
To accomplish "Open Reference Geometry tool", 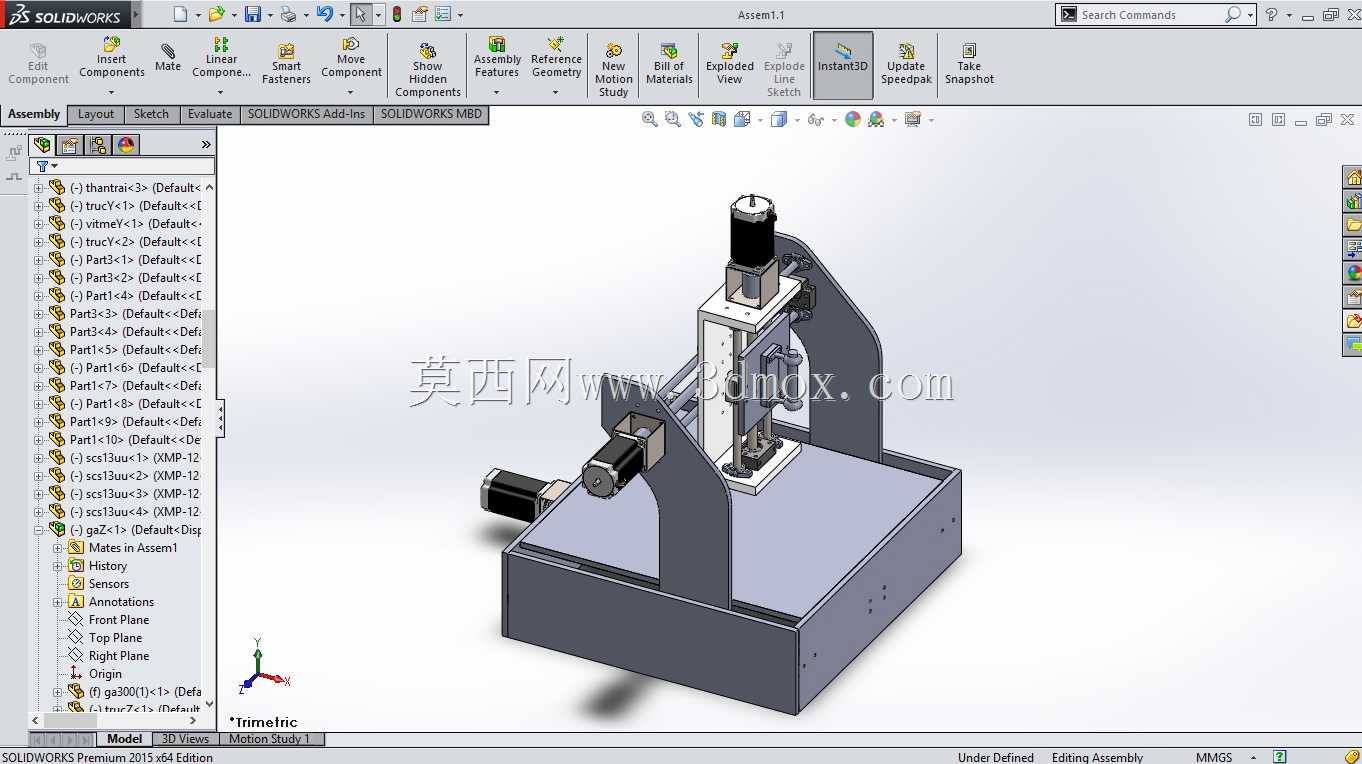I will [x=556, y=58].
